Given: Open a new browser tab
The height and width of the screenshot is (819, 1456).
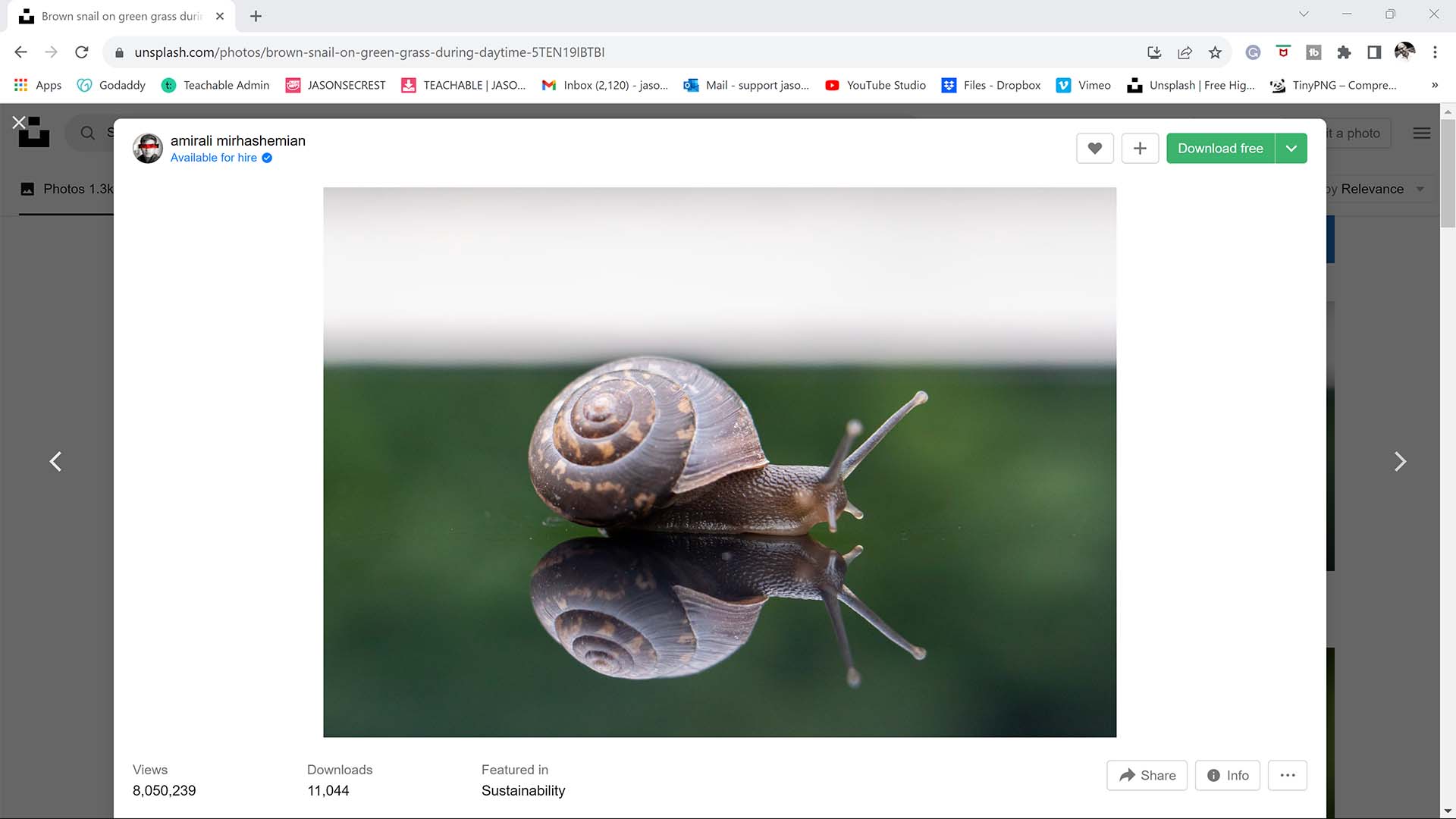Looking at the screenshot, I should pyautogui.click(x=256, y=16).
